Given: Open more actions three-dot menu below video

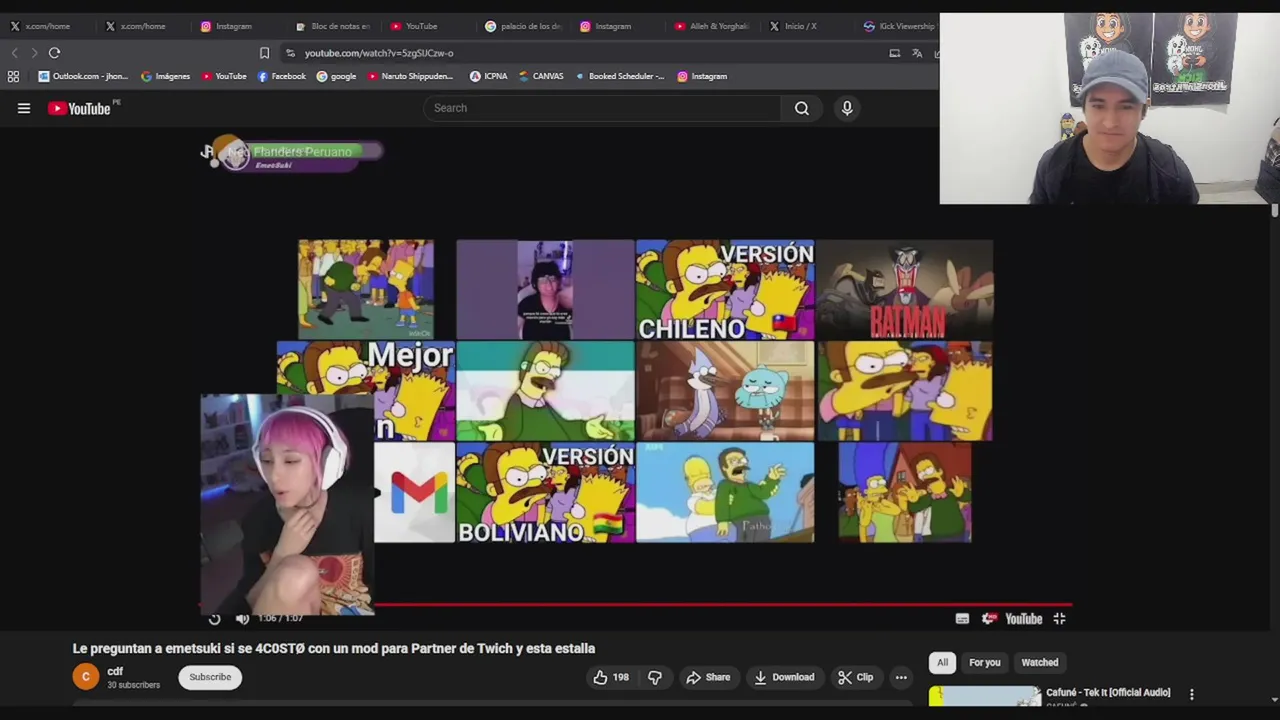Looking at the screenshot, I should [x=901, y=677].
